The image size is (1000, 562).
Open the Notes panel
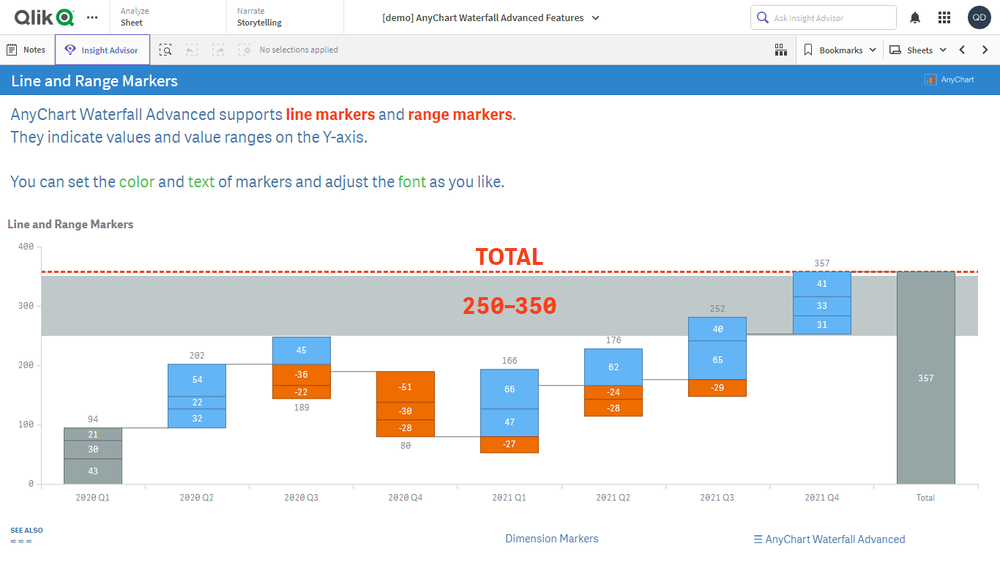[26, 50]
